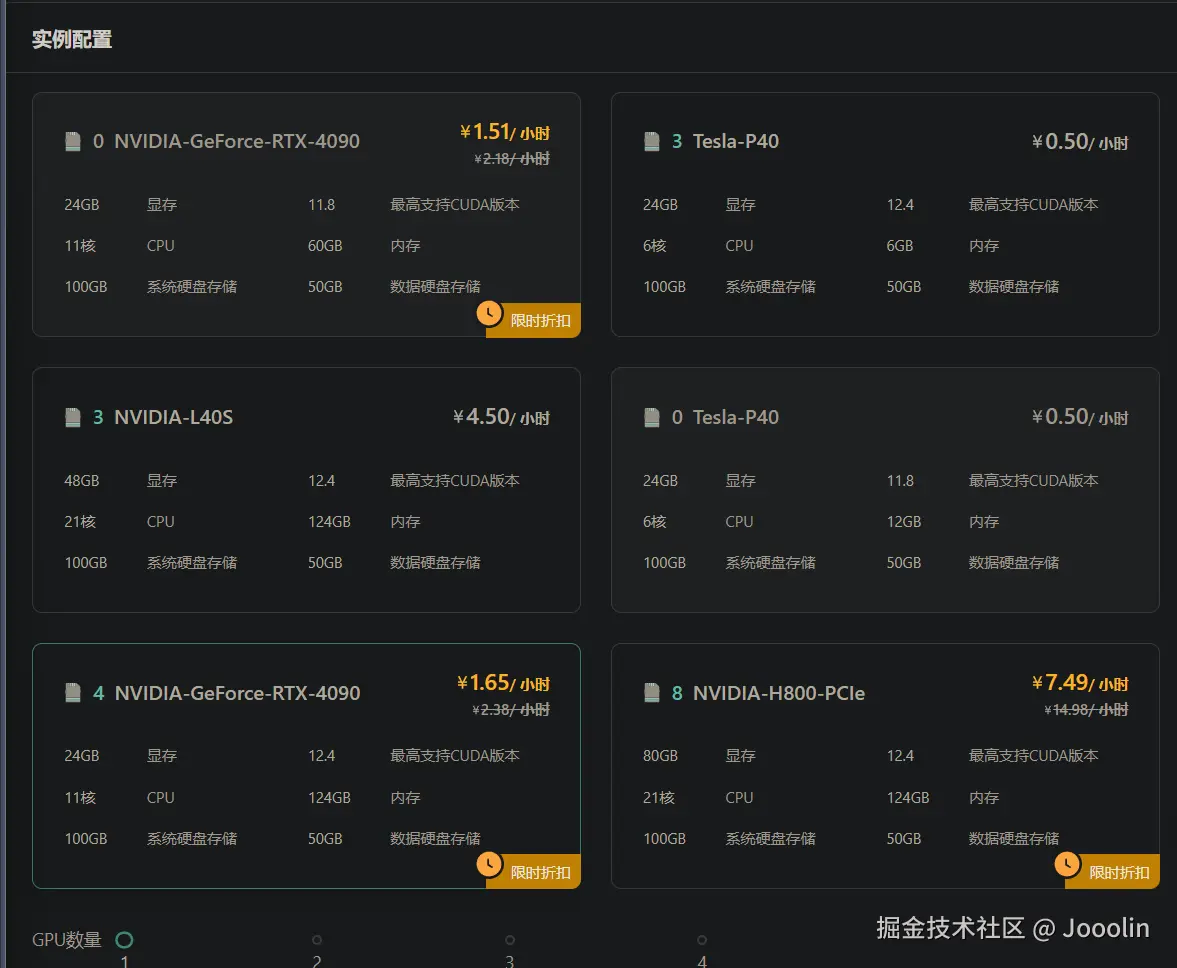The height and width of the screenshot is (968, 1177).
Task: Set GPU count to 2
Action: coord(317,939)
